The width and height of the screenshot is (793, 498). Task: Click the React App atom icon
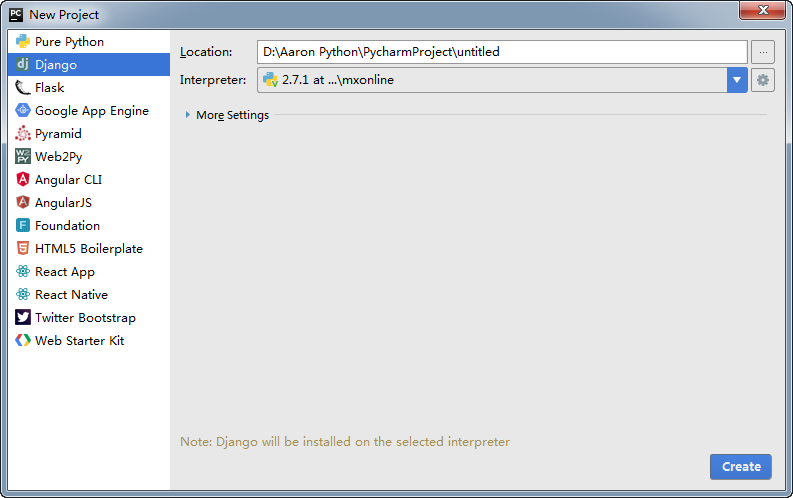23,271
